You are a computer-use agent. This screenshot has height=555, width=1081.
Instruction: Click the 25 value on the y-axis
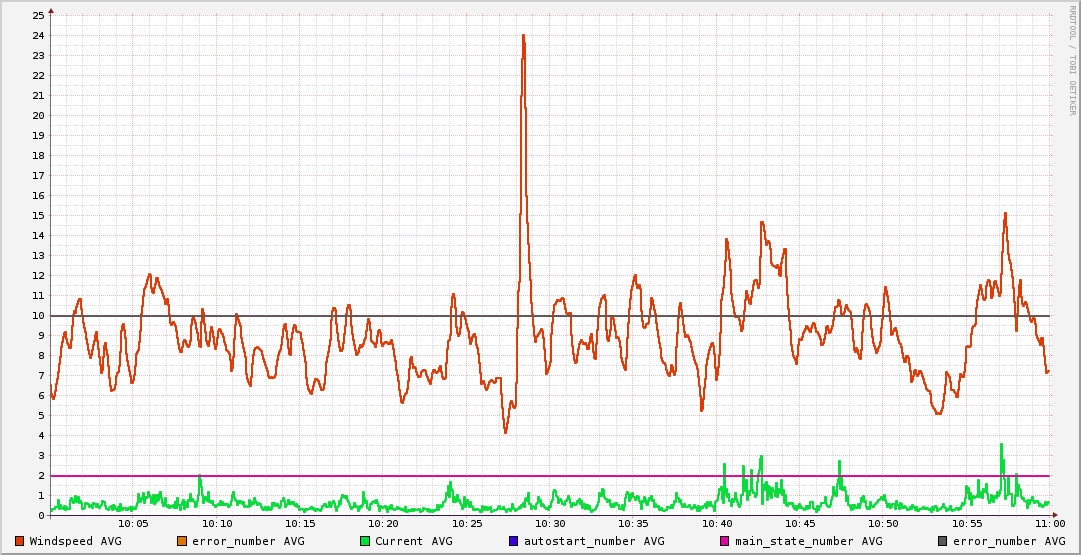point(38,16)
